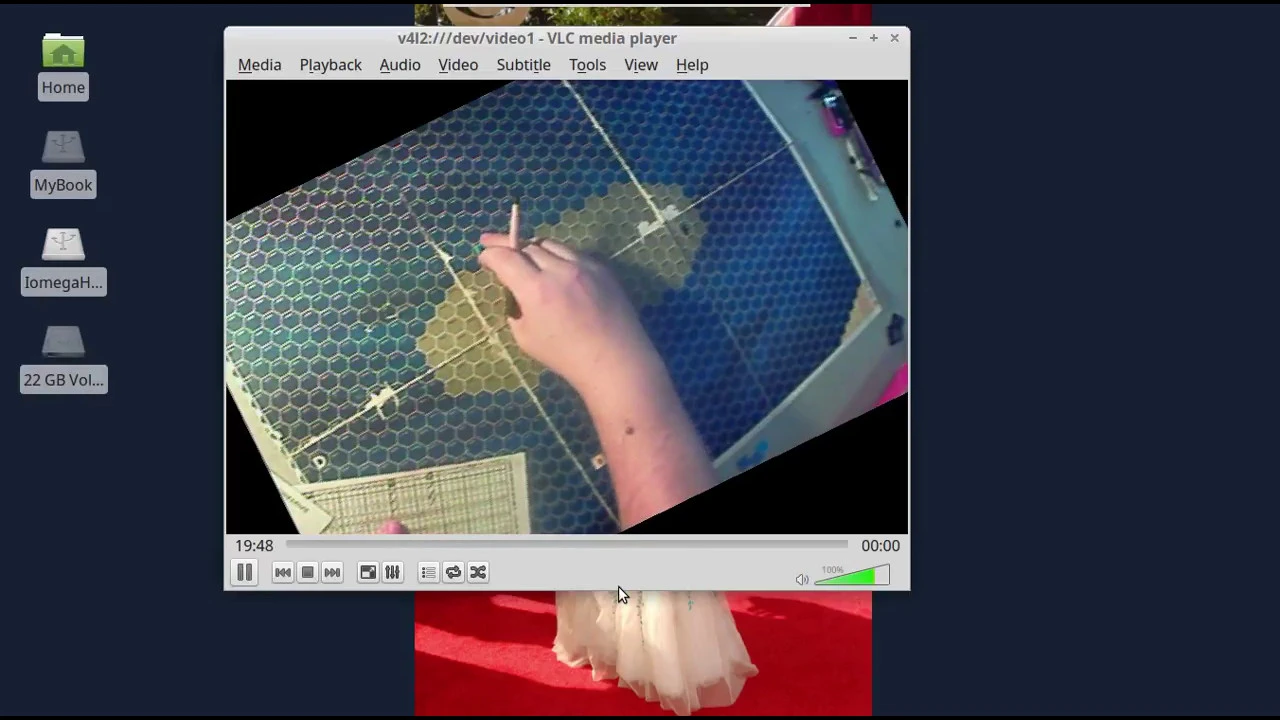This screenshot has width=1280, height=720.
Task: Click the VLC window title bar text
Action: [537, 38]
